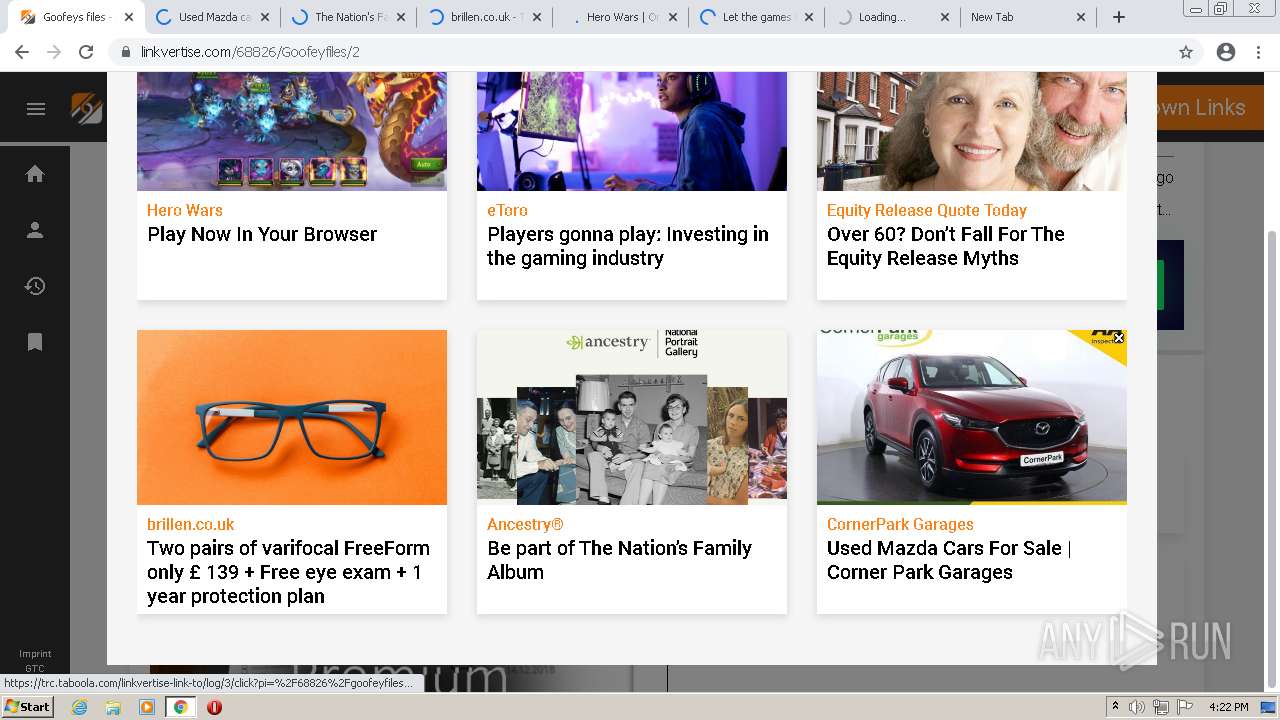Viewport: 1280px width, 720px height.
Task: Open the bookmark sidebar icon
Action: (x=35, y=342)
